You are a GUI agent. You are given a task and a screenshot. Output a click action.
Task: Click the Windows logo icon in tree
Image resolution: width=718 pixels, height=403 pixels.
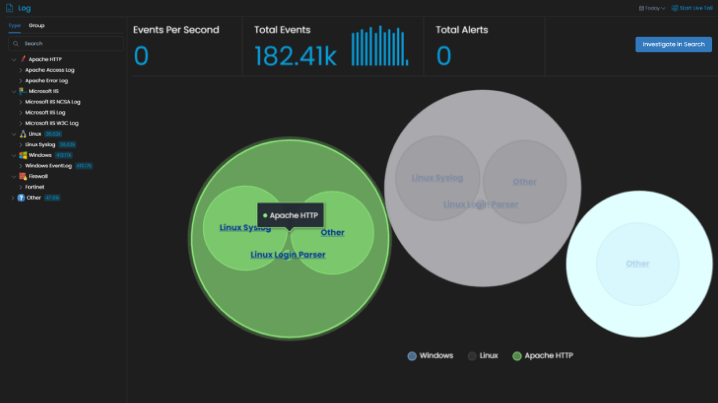pyautogui.click(x=21, y=155)
